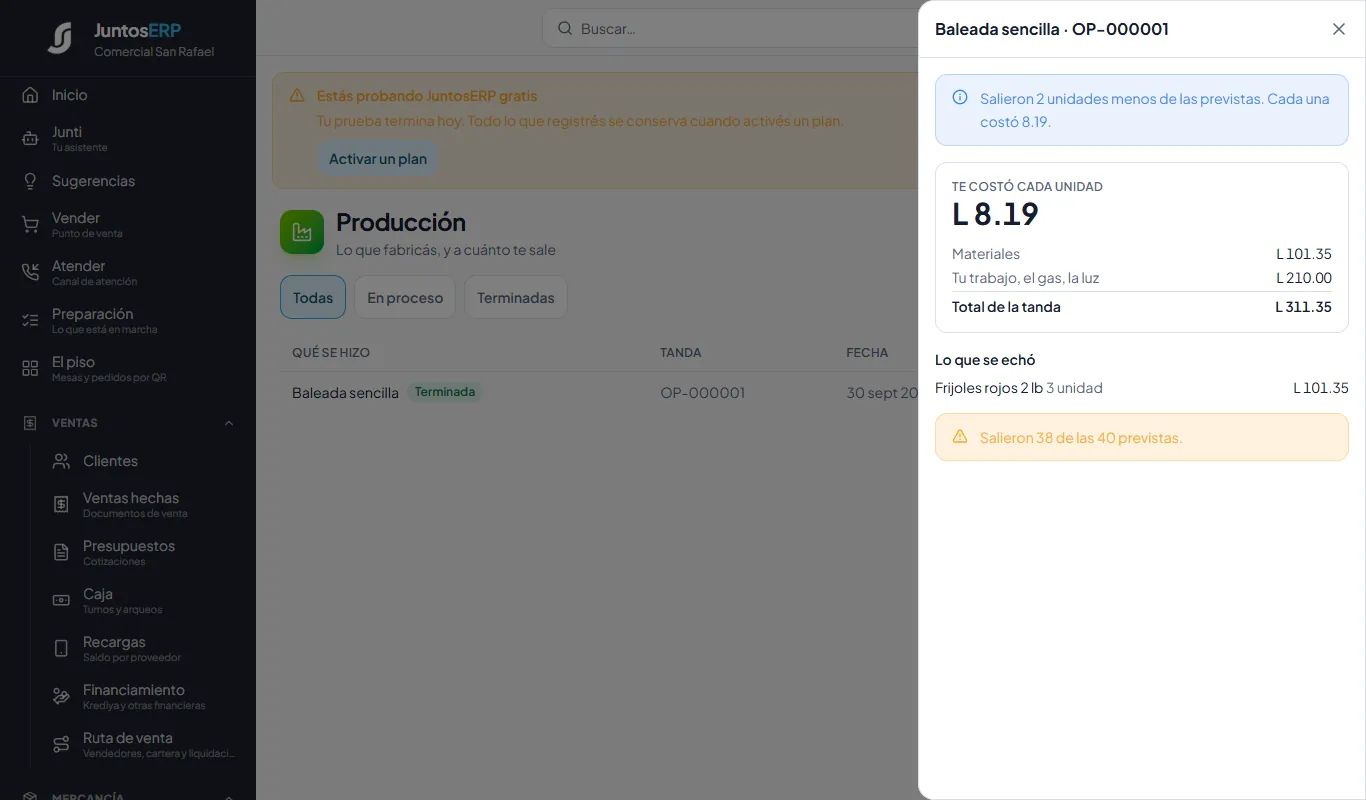Open Recargas phone device icon

click(x=61, y=649)
